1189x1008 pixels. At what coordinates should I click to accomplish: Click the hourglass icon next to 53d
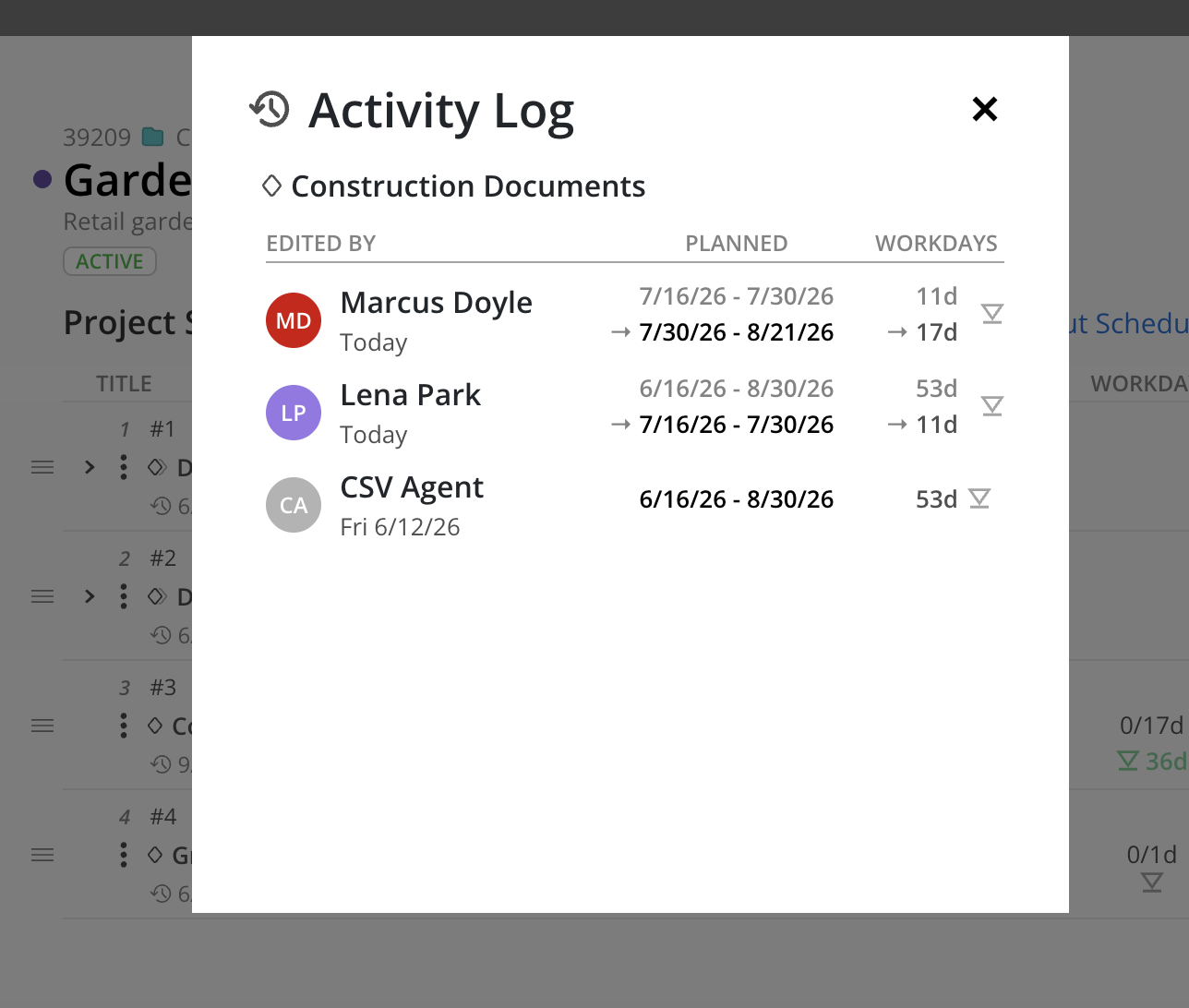(x=979, y=498)
